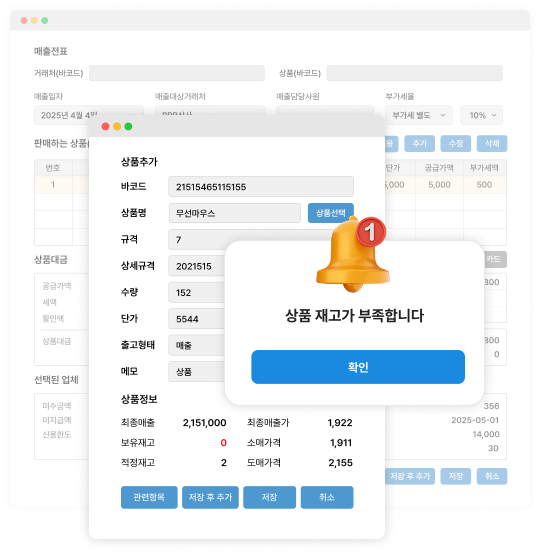Screen dimensions: 540x552
Task: Click the 500 tax cell in row 1
Action: (x=484, y=184)
